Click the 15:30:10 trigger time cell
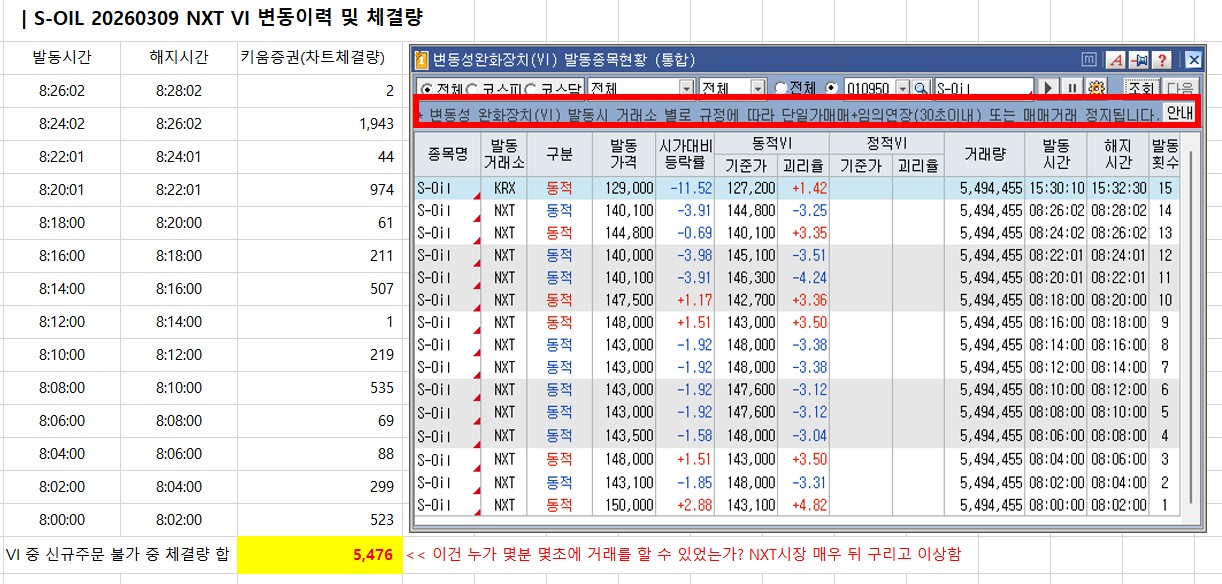This screenshot has width=1222, height=584. click(x=1056, y=188)
